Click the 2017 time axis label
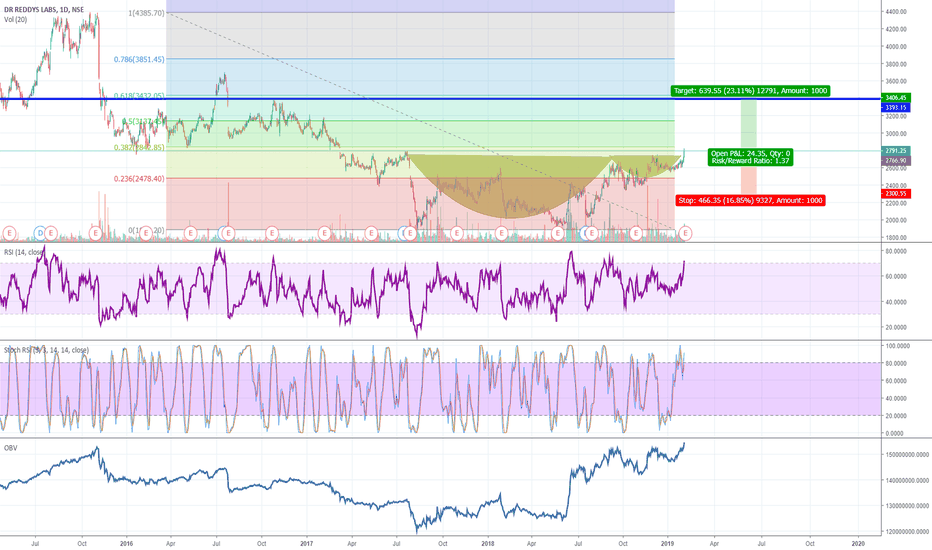 click(x=307, y=543)
